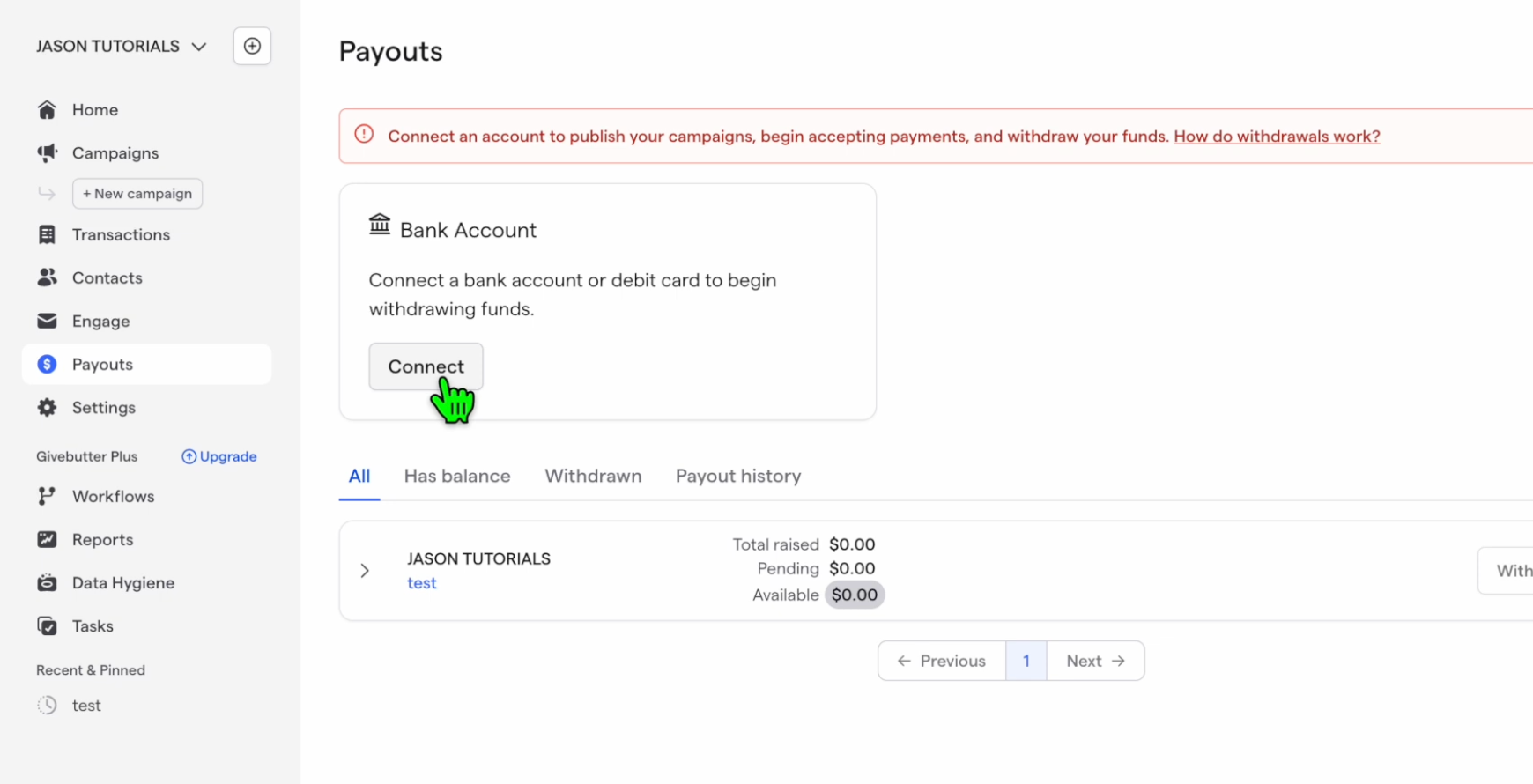Viewport: 1533px width, 784px height.
Task: Open Contacts using the people icon
Action: coord(47,278)
